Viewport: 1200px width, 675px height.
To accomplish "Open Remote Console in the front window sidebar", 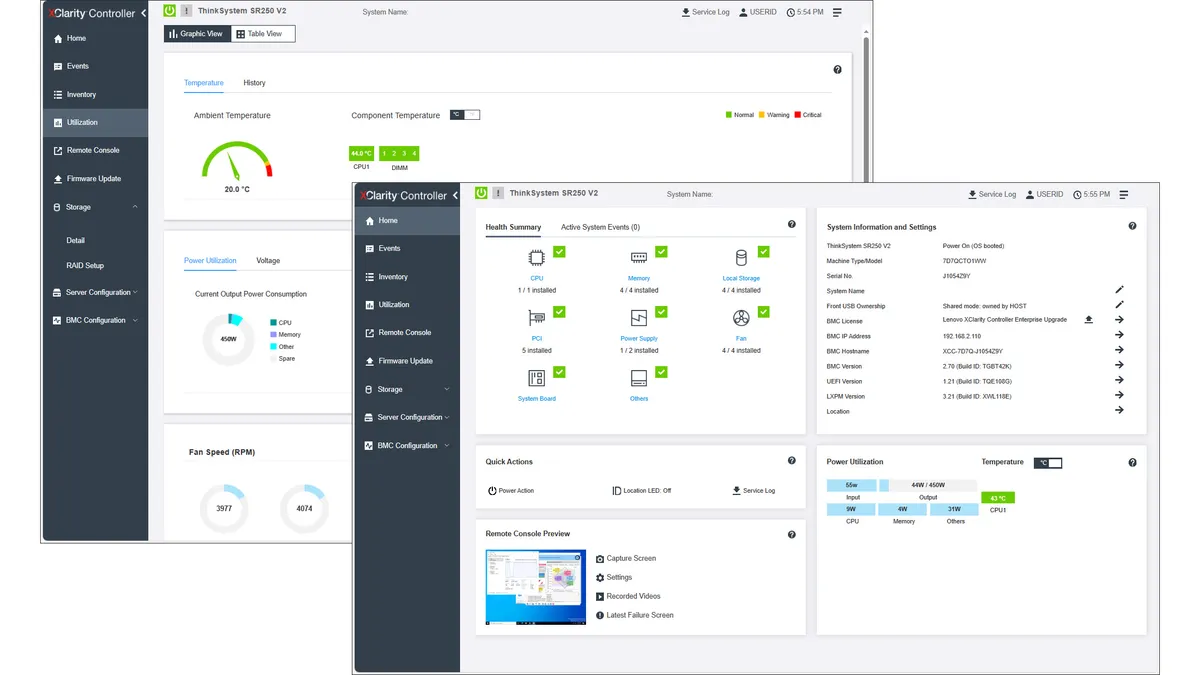I will tap(406, 333).
